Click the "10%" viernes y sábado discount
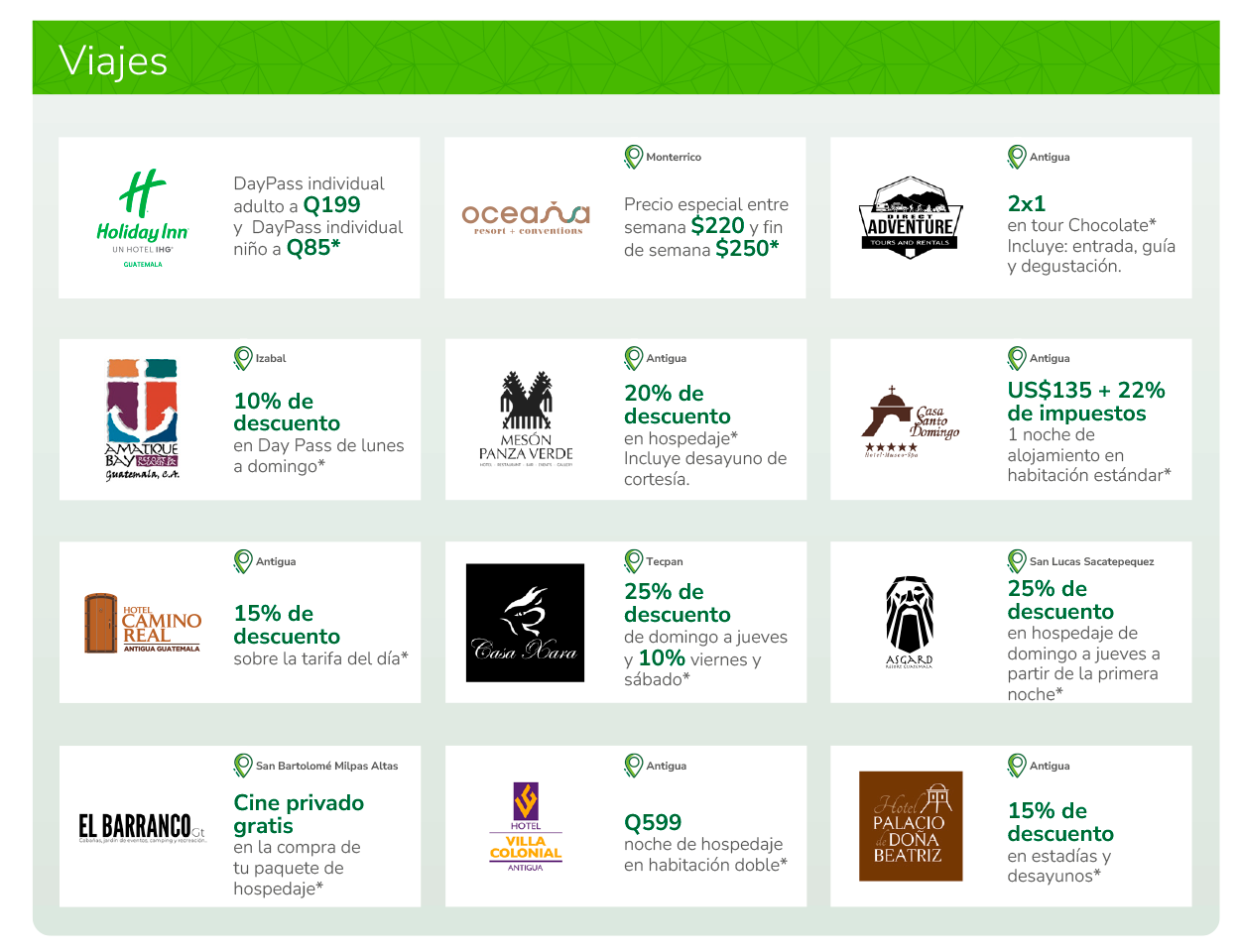1240x952 pixels. (663, 658)
